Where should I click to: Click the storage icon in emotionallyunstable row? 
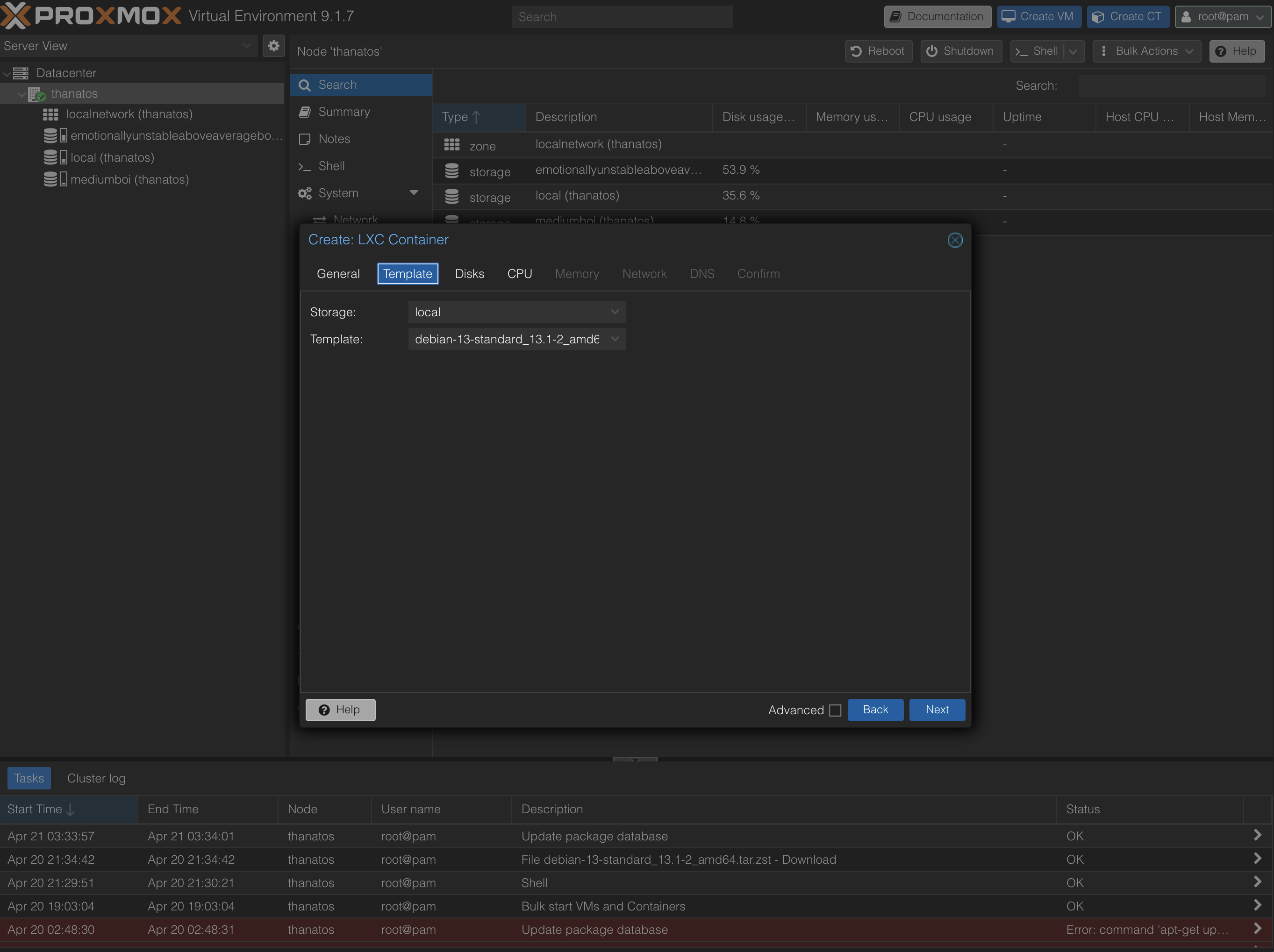point(451,171)
